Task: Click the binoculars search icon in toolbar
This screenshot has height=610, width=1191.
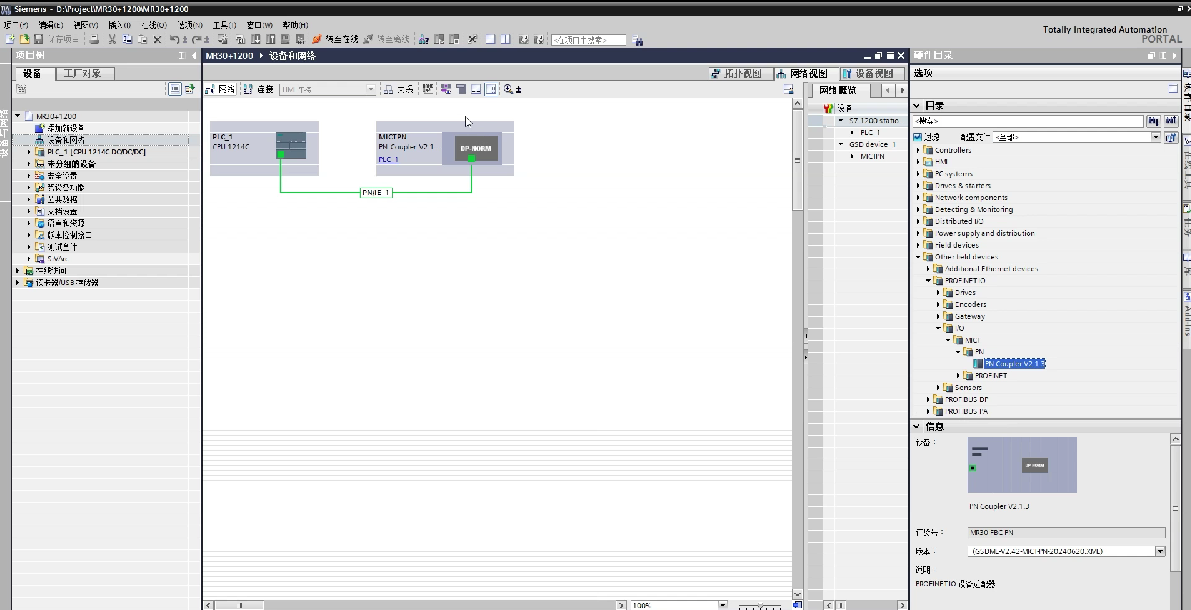Action: point(637,40)
